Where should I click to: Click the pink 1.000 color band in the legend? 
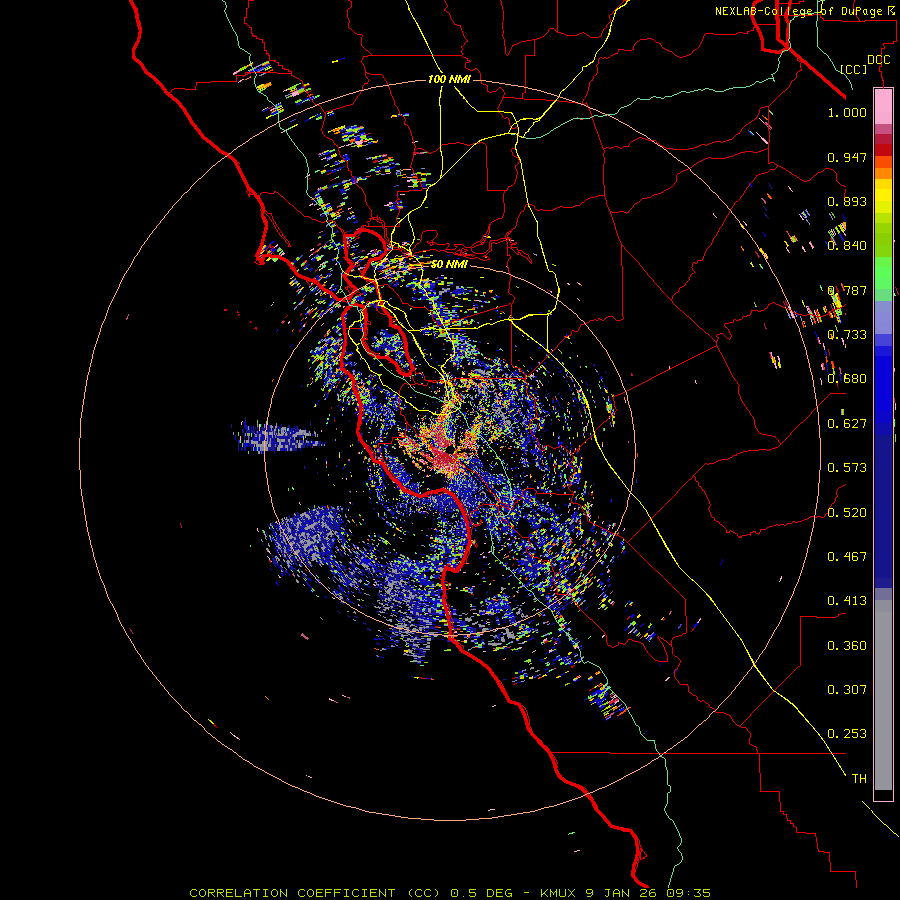pos(883,107)
